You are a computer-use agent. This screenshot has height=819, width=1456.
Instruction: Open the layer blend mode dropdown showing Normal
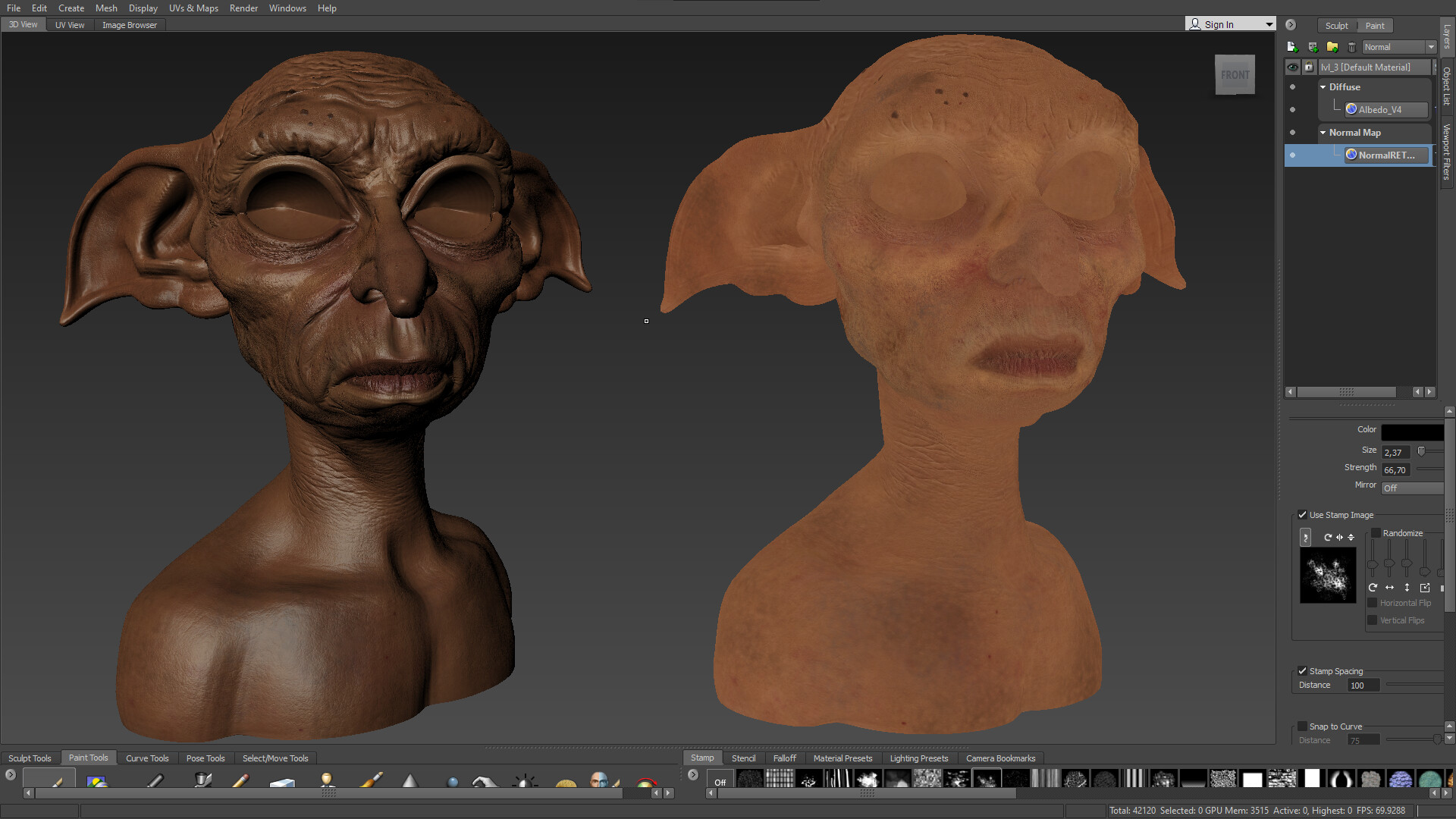pyautogui.click(x=1398, y=47)
